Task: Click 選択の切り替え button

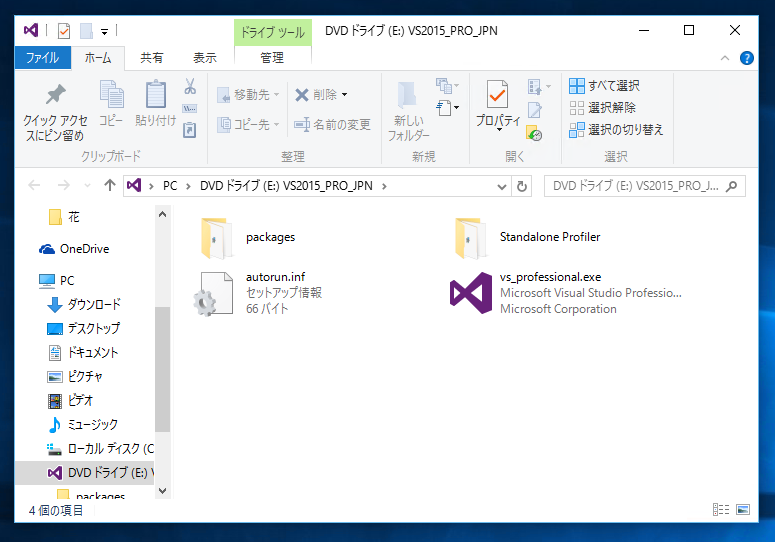Action: click(x=616, y=129)
